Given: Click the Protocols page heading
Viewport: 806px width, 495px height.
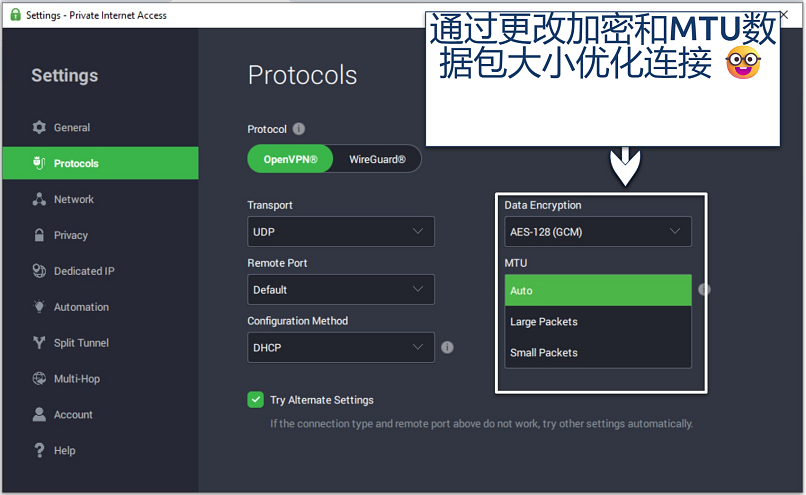Looking at the screenshot, I should pos(302,75).
